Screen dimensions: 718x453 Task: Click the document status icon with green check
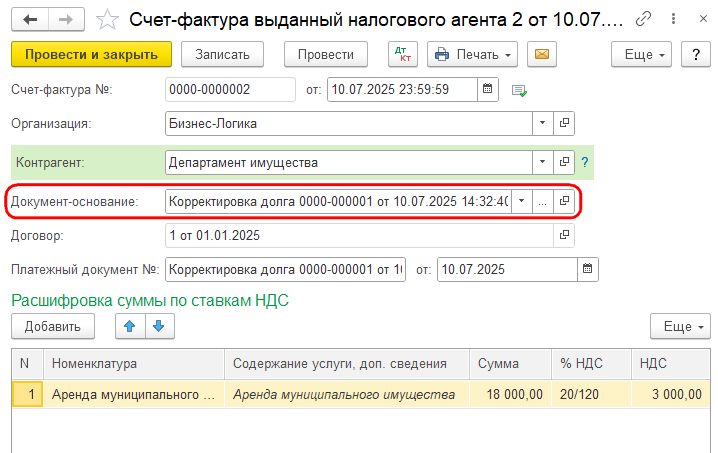[519, 90]
